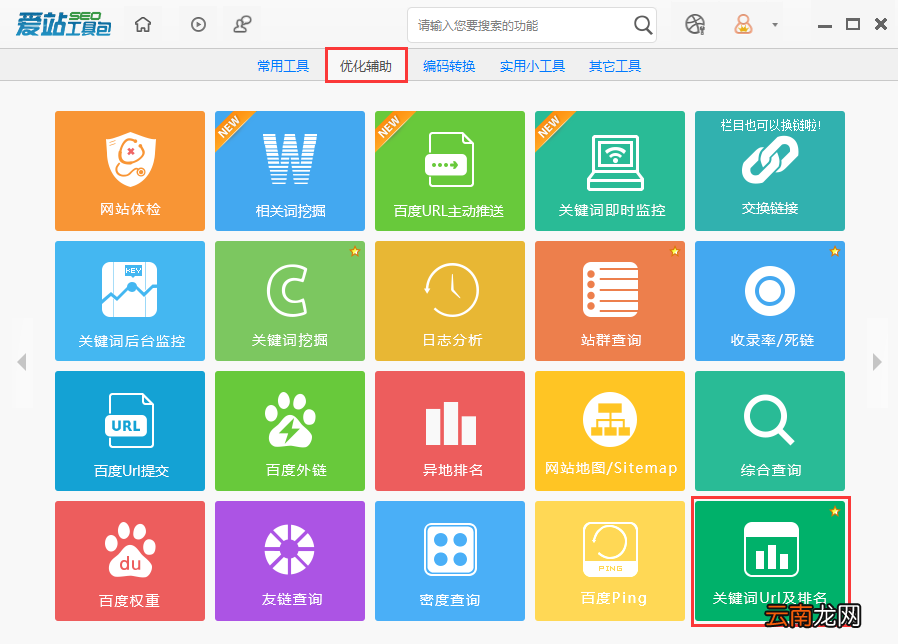Open 网站地图/Sitemap tool
The height and width of the screenshot is (644, 898).
[610, 431]
